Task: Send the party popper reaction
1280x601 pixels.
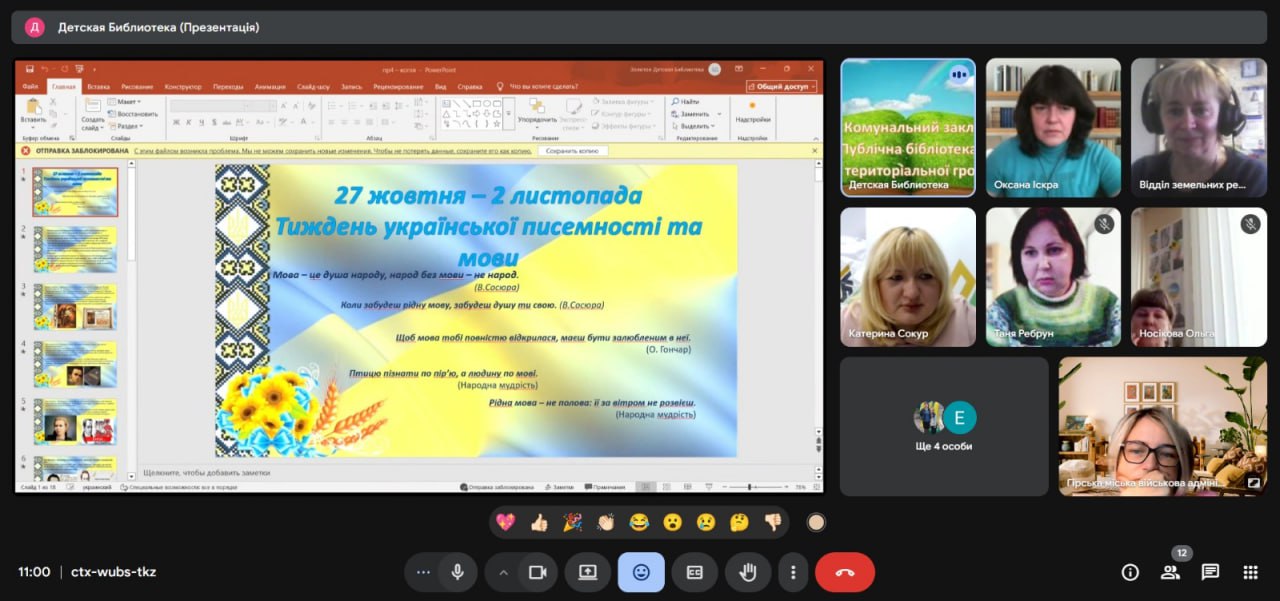Action: (x=572, y=522)
